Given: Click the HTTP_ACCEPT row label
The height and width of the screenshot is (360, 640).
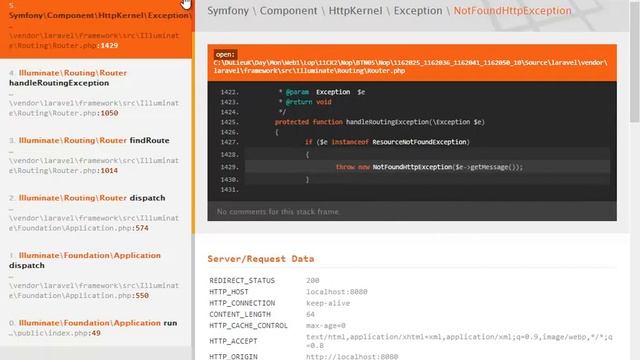Looking at the screenshot, I should 233,341.
